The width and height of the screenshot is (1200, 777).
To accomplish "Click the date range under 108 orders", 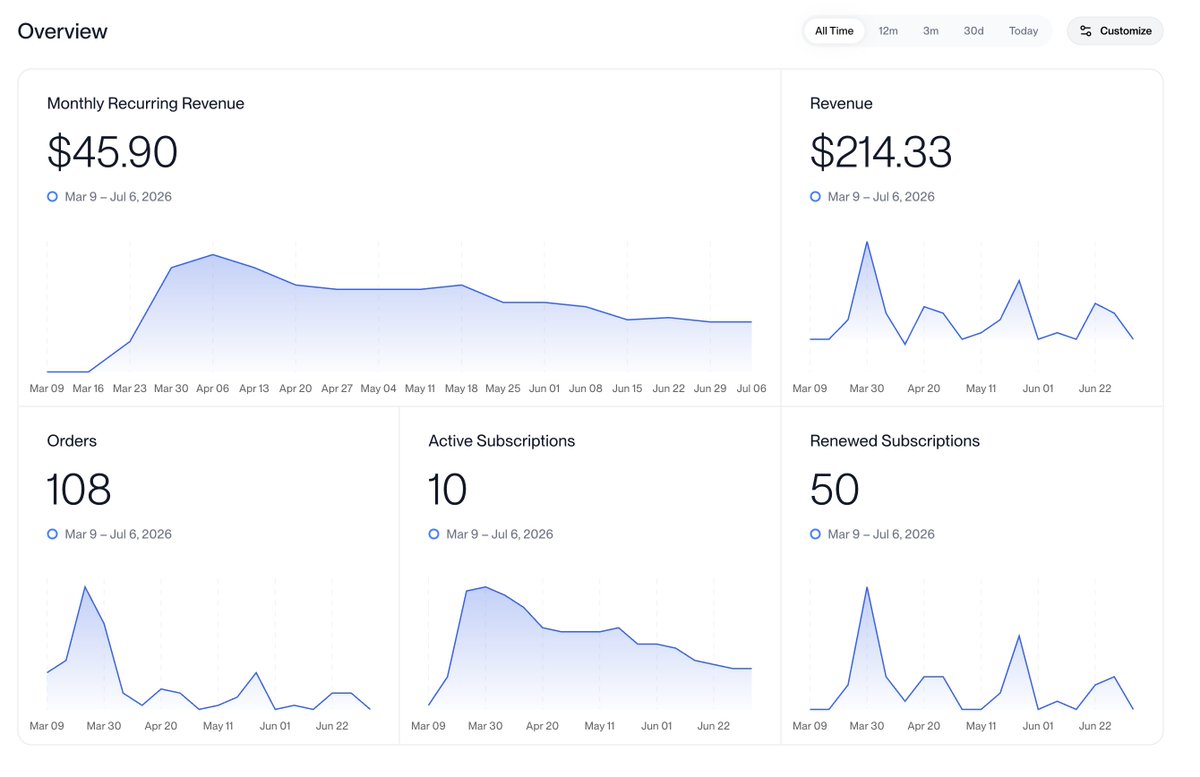I will 118,534.
